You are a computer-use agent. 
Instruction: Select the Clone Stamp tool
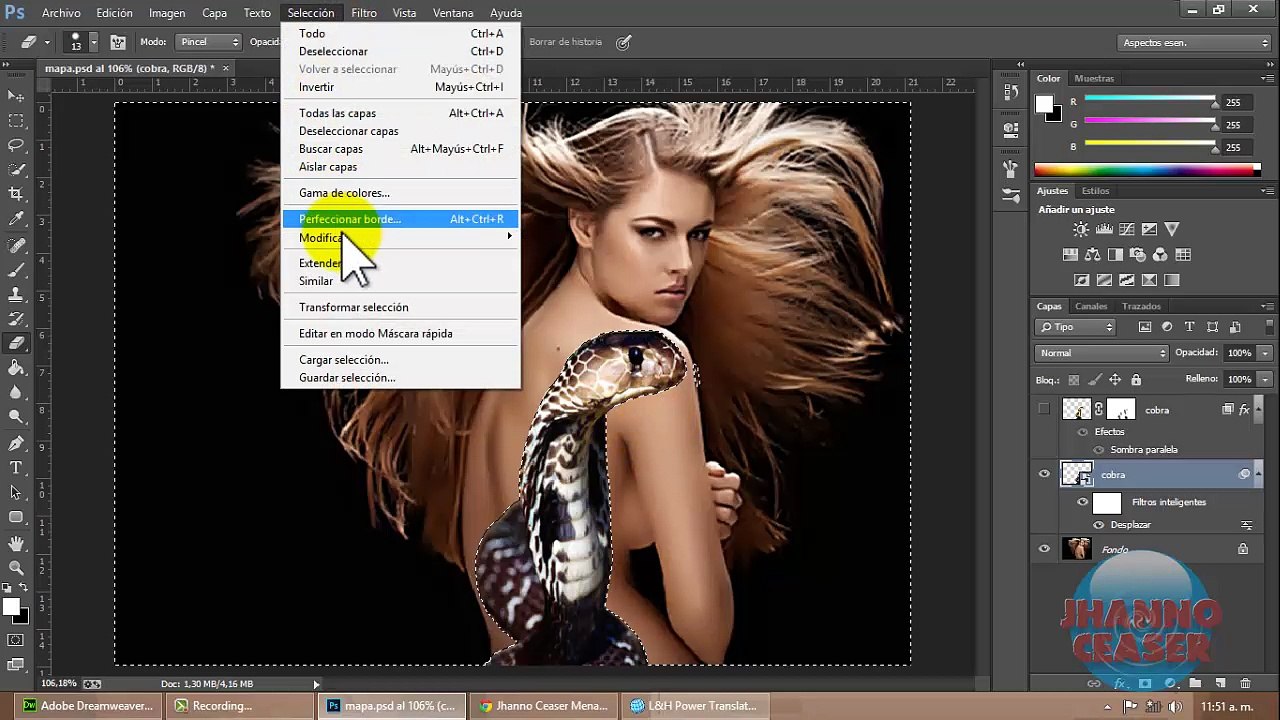pyautogui.click(x=16, y=295)
